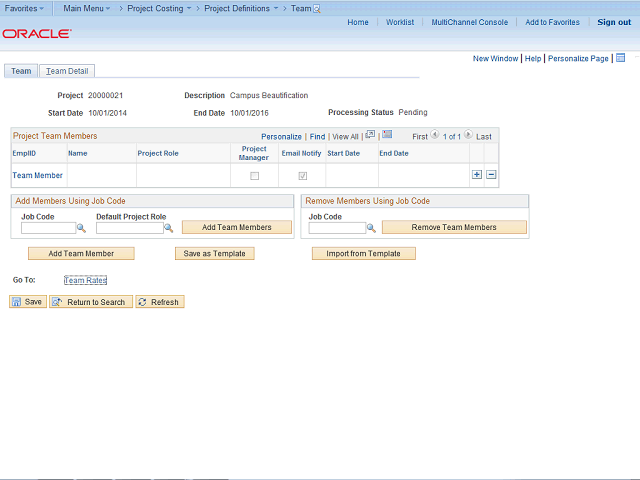This screenshot has width=640, height=480.
Task: Click the page info icon beside Personalize Page
Action: pyautogui.click(x=620, y=58)
